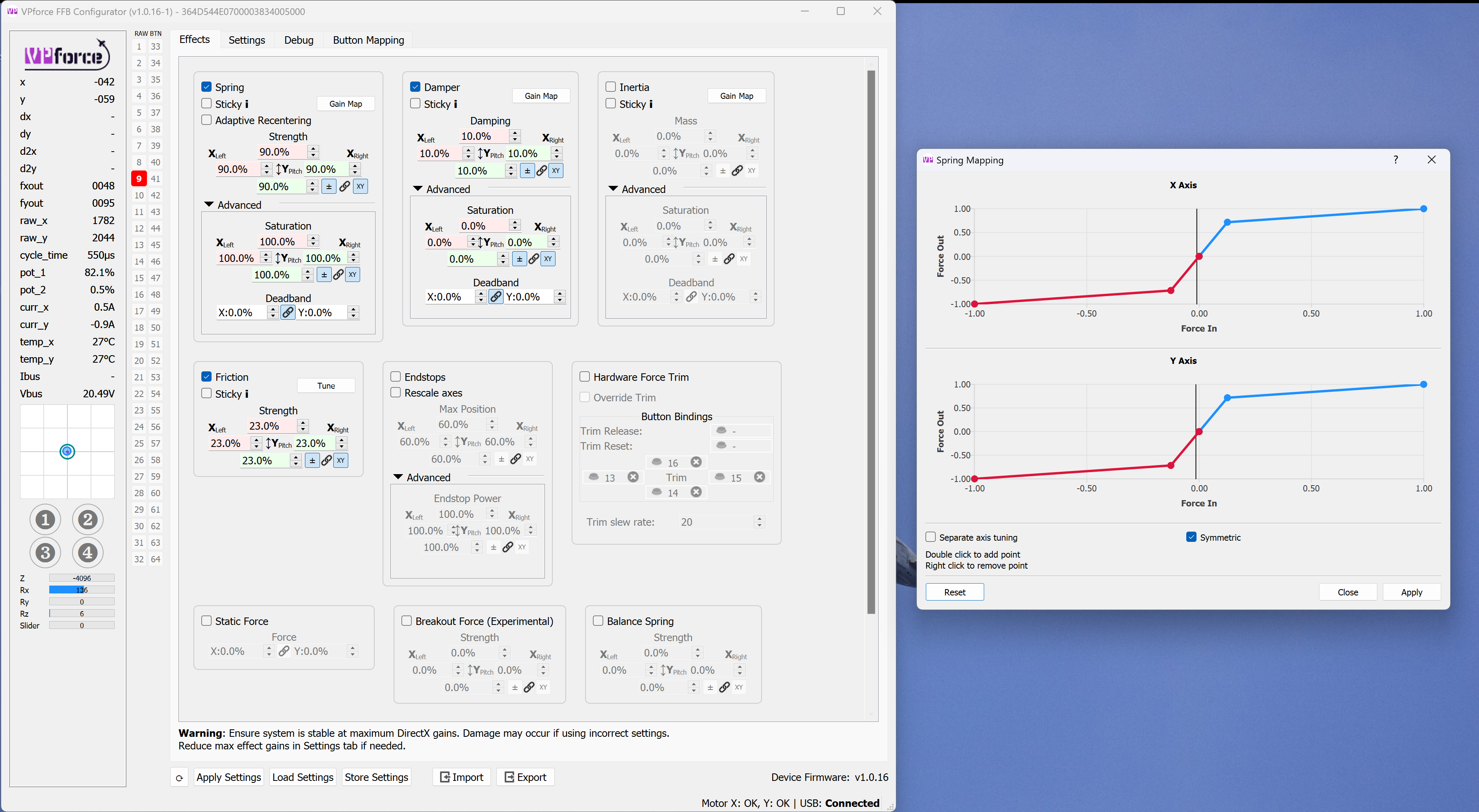Switch to the Settings tab
Viewport: 1479px width, 812px height.
[246, 40]
